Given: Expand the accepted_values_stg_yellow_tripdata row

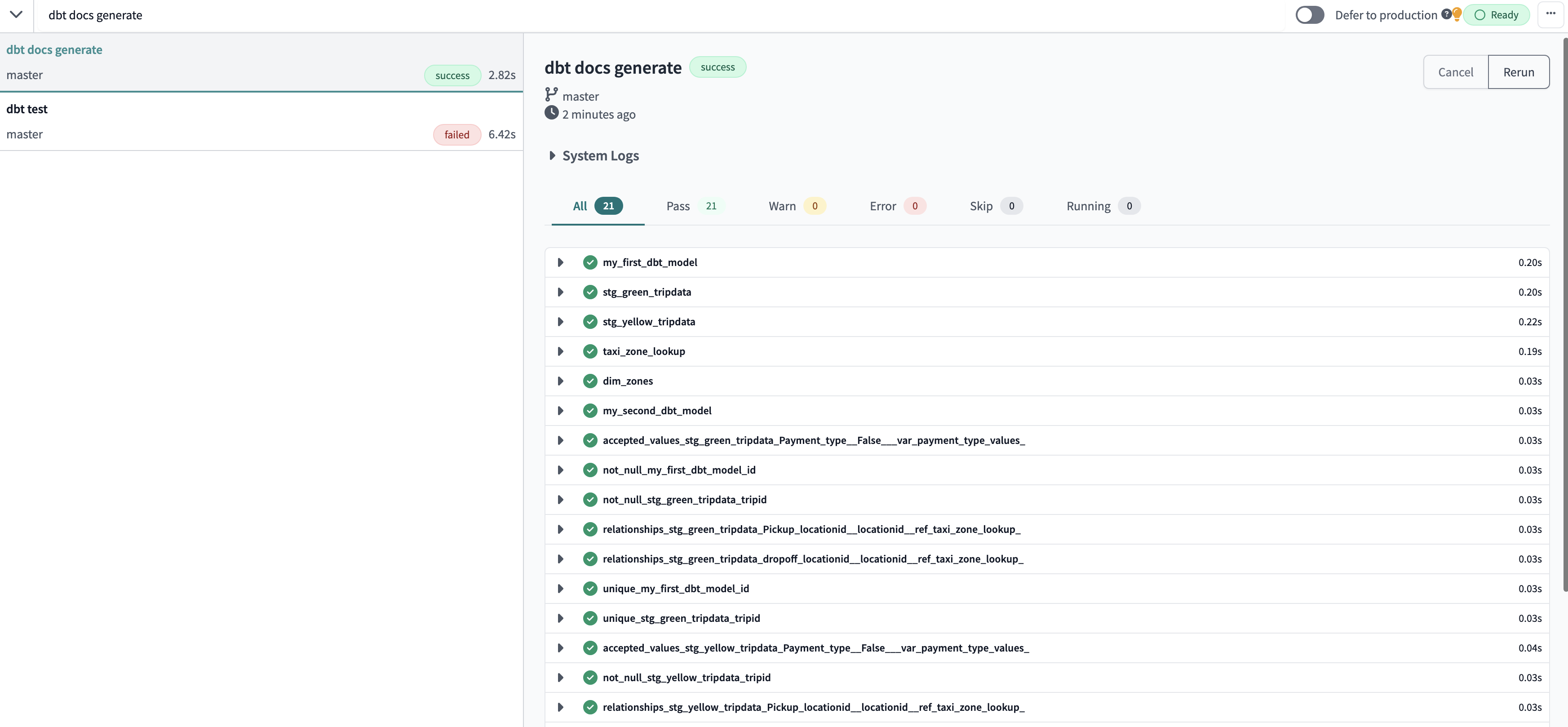Looking at the screenshot, I should (560, 648).
